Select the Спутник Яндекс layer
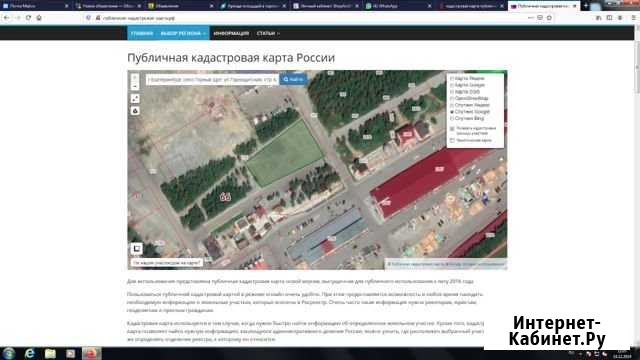The width and height of the screenshot is (640, 360). coord(470,105)
